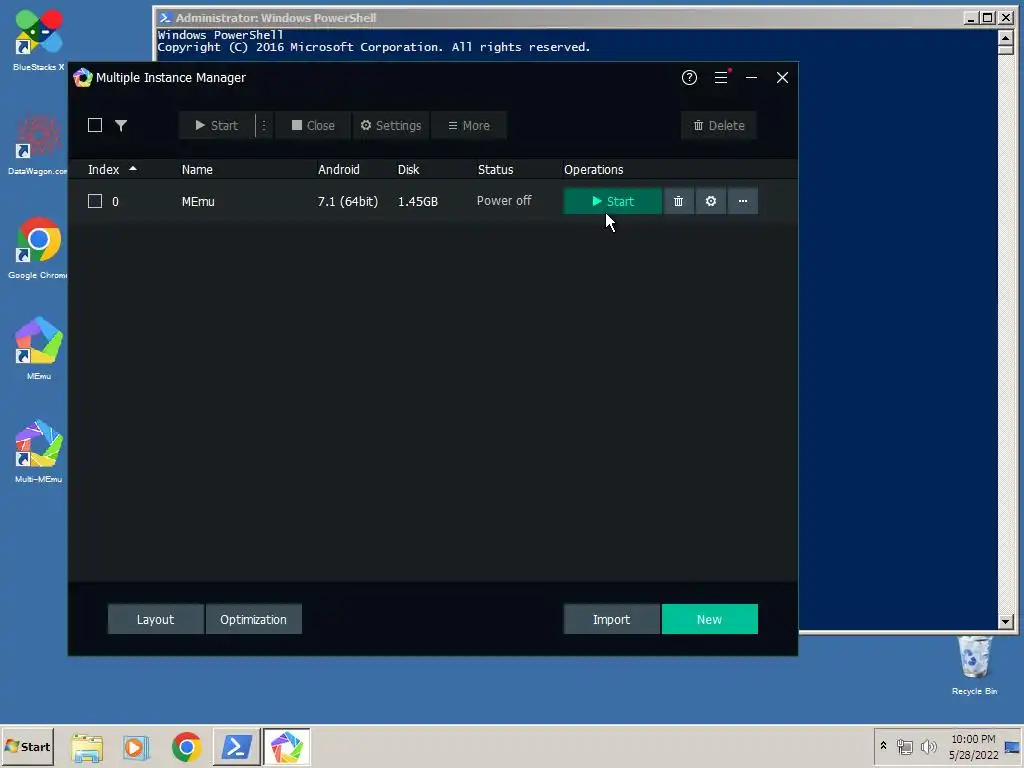
Task: Click the 1.45GB disk cell
Action: [417, 201]
